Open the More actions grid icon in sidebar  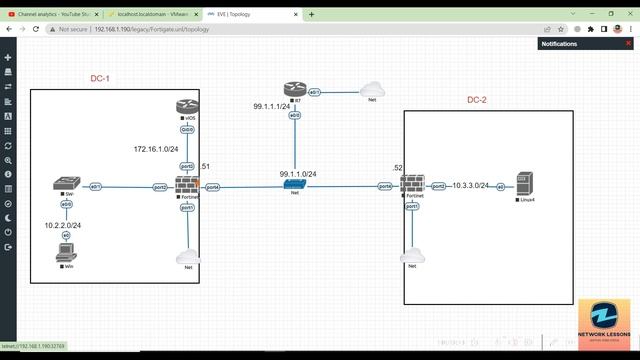coord(8,131)
